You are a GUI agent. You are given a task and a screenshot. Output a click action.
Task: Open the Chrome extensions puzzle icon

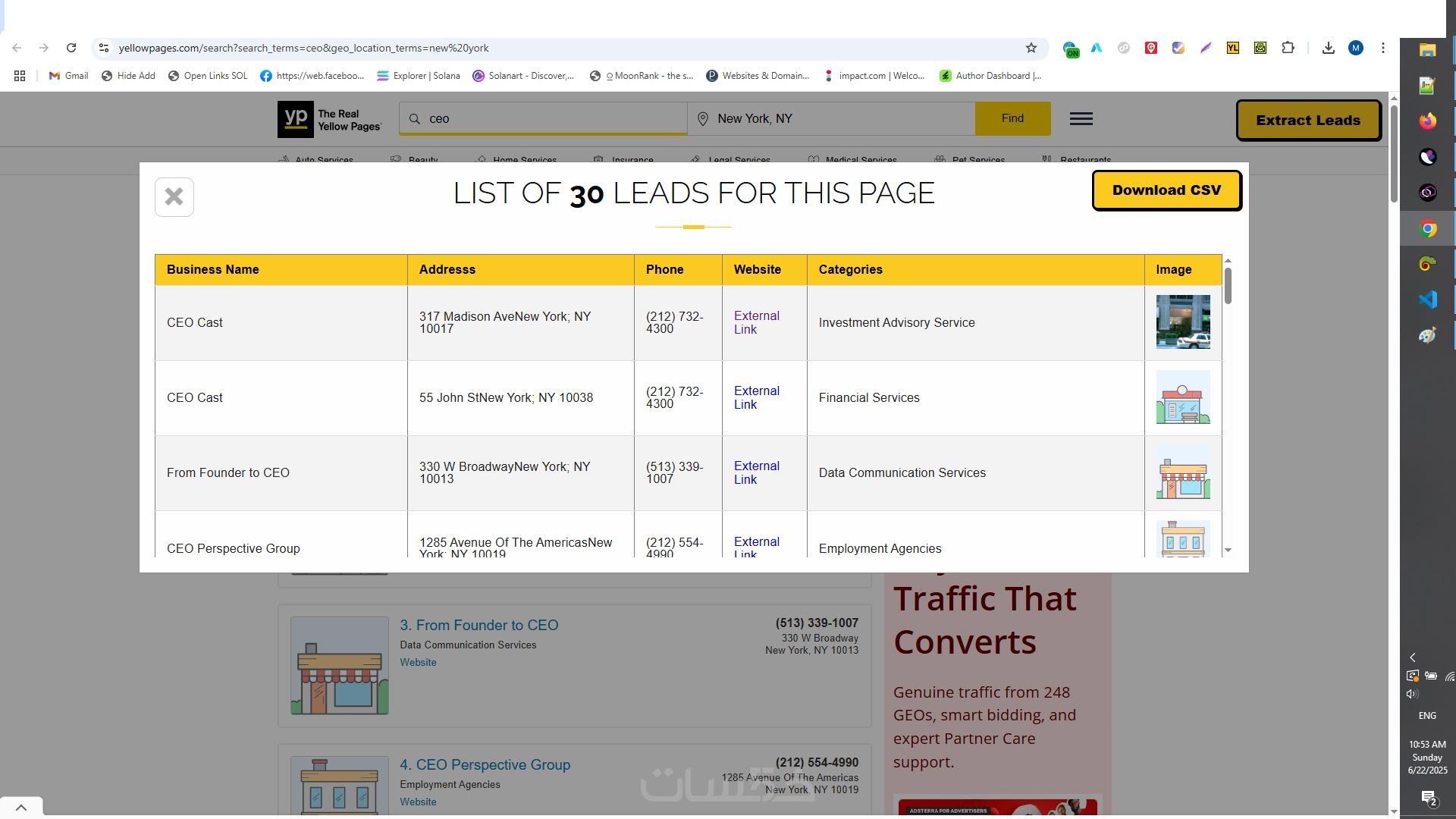click(x=1288, y=48)
